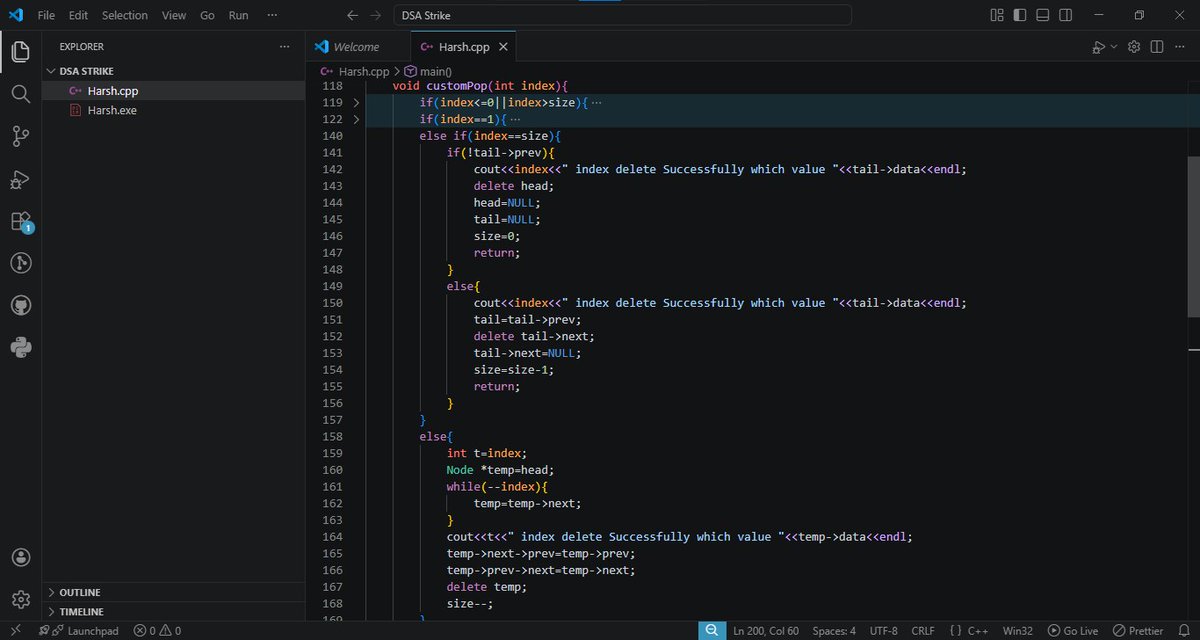
Task: Expand the folded region at line 119
Action: coord(356,103)
